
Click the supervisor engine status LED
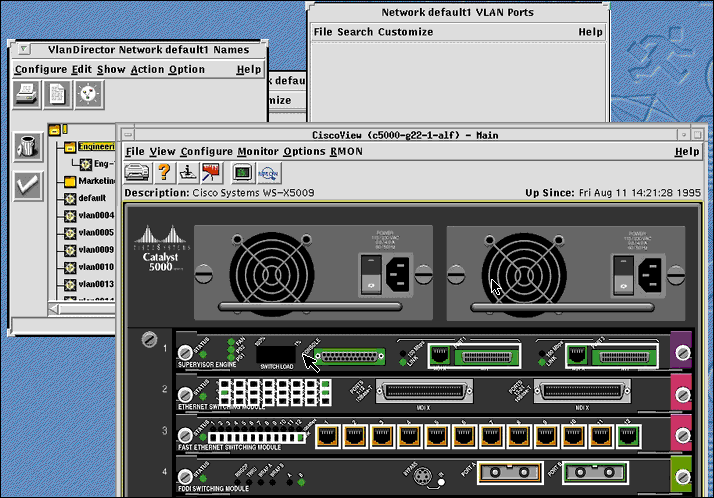(x=203, y=354)
